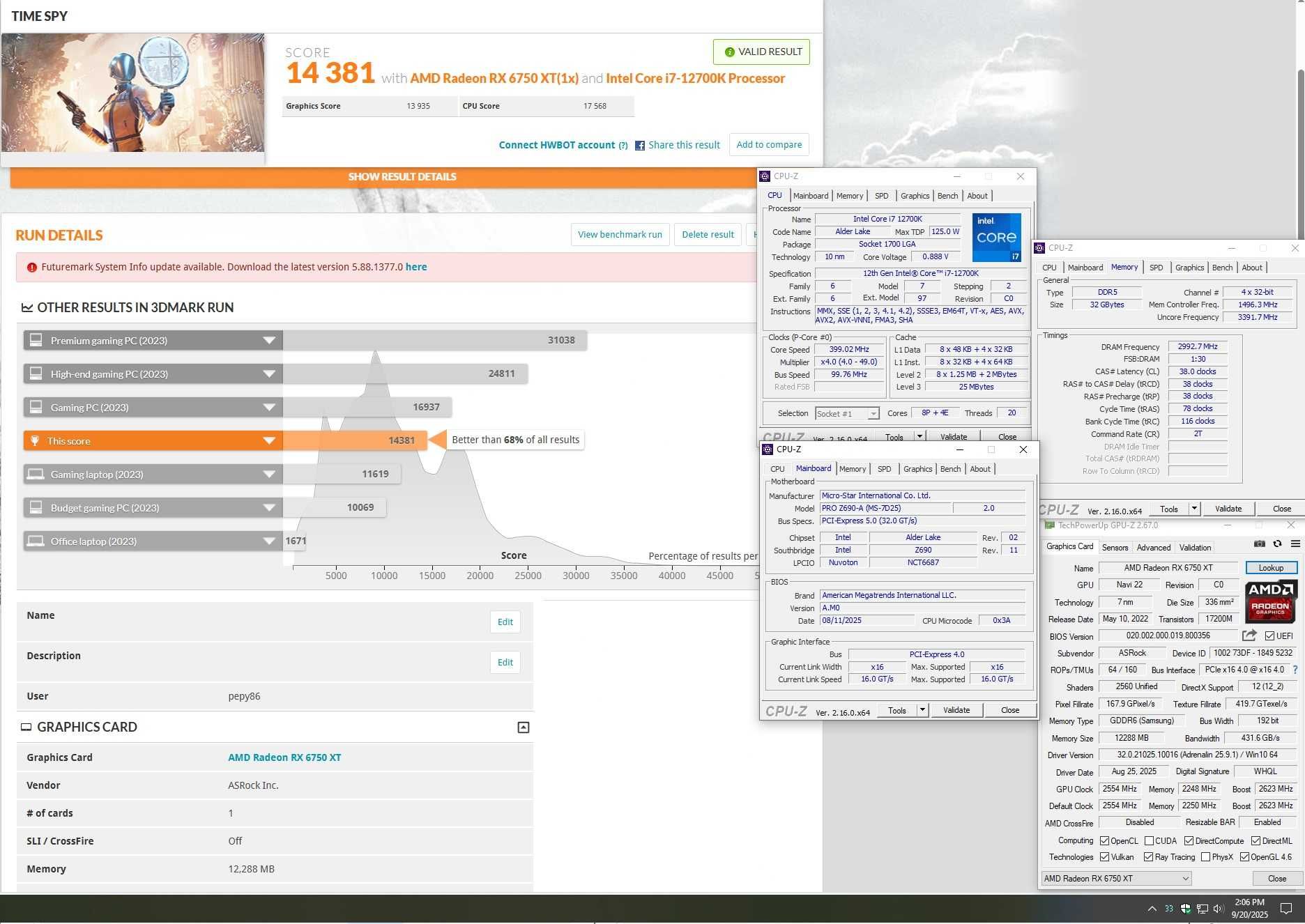Collapse the Graphics Card section
This screenshot has width=1305, height=924.
pyautogui.click(x=524, y=727)
